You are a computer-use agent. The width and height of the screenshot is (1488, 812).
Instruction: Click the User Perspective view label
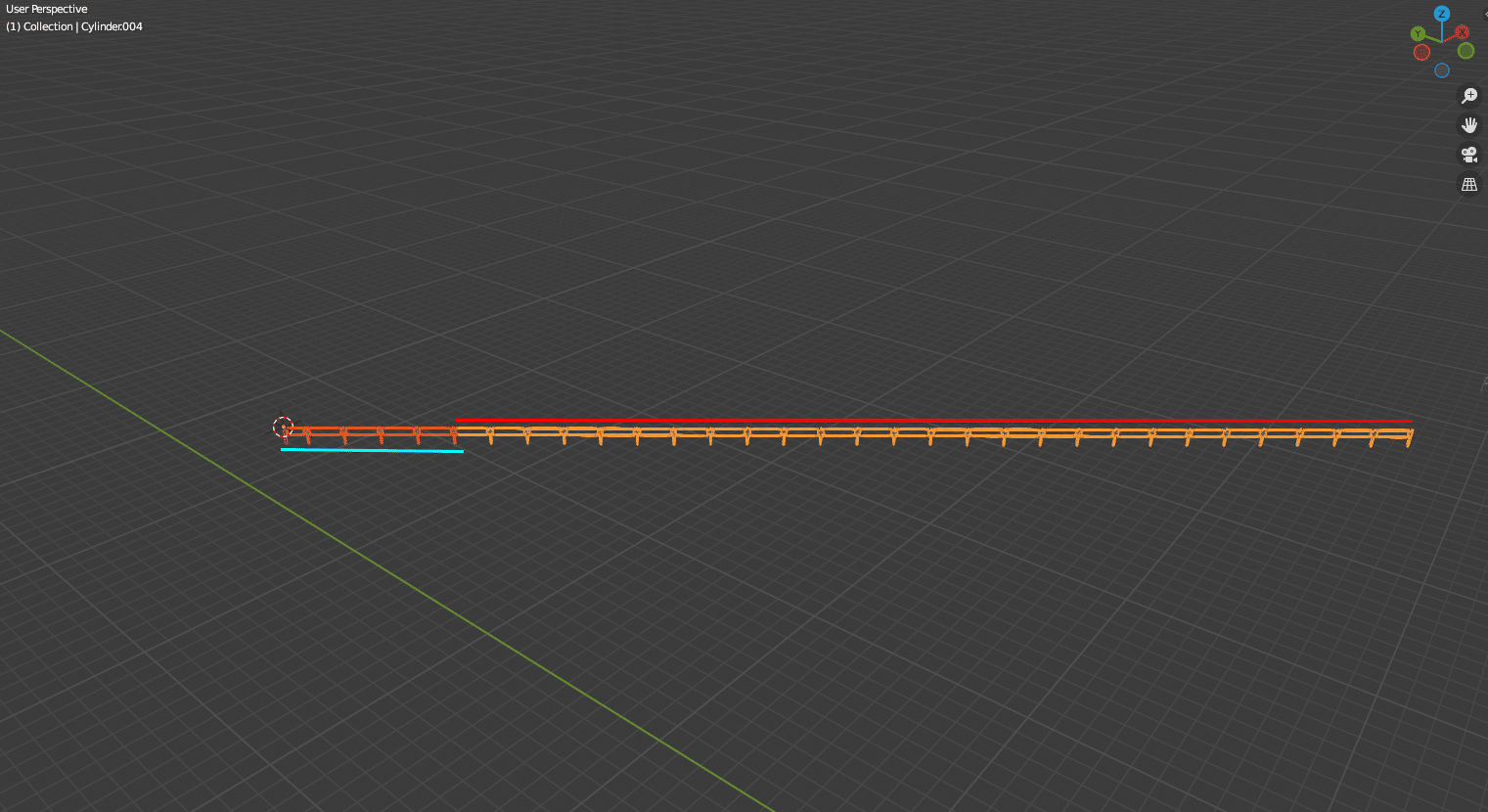(47, 9)
